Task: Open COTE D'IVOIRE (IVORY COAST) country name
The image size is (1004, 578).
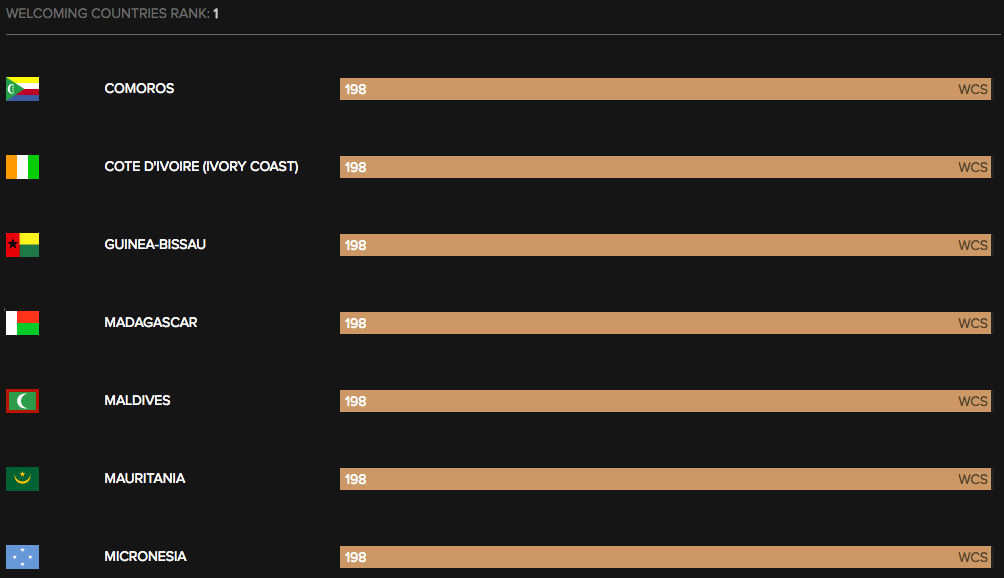Action: pyautogui.click(x=201, y=166)
